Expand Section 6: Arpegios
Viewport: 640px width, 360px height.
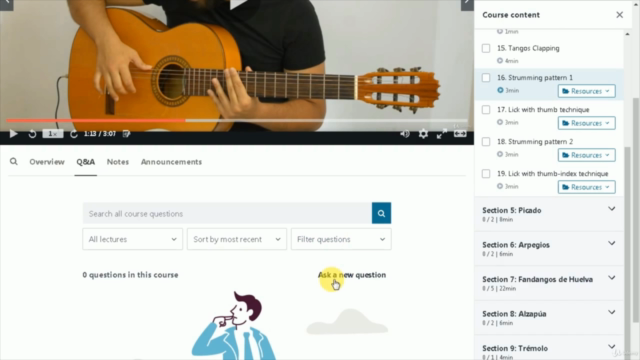click(549, 249)
